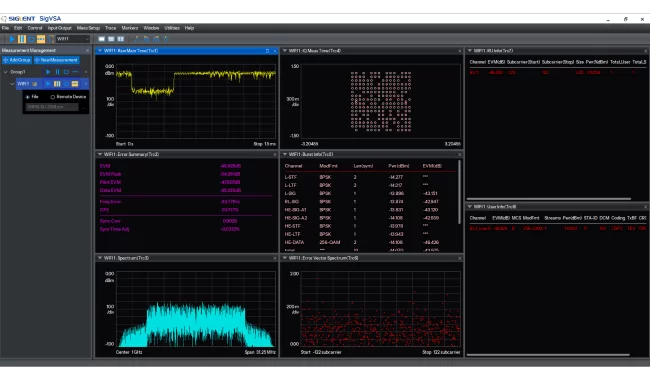Toggle the continuous mode icon in main toolbar

(x=41, y=39)
